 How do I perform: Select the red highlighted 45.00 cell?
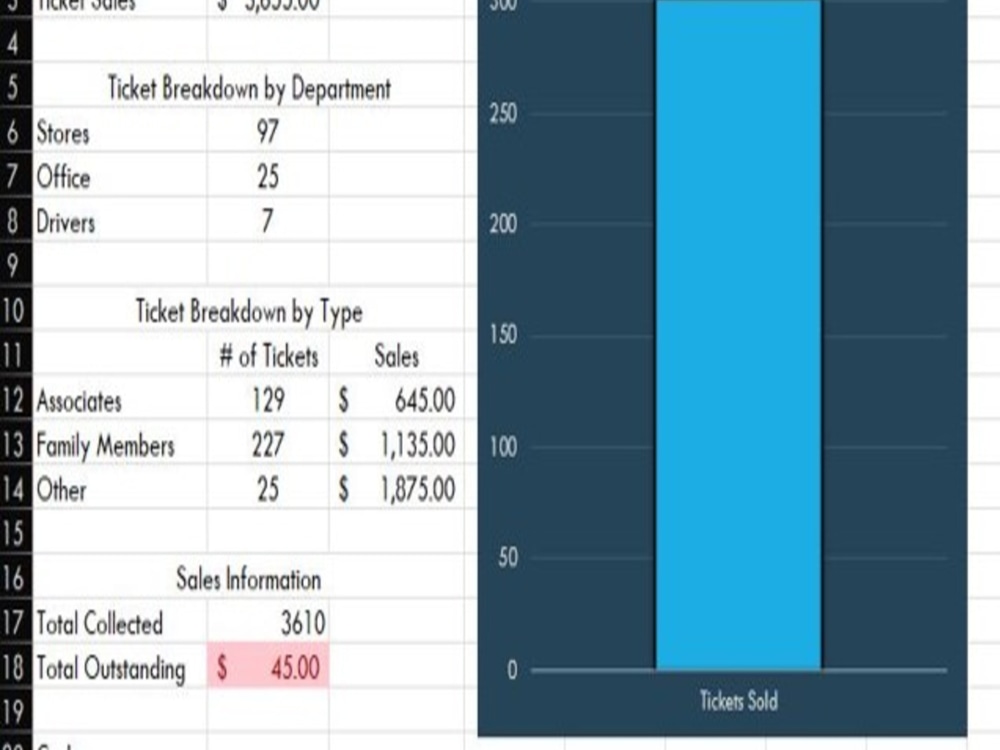click(268, 665)
